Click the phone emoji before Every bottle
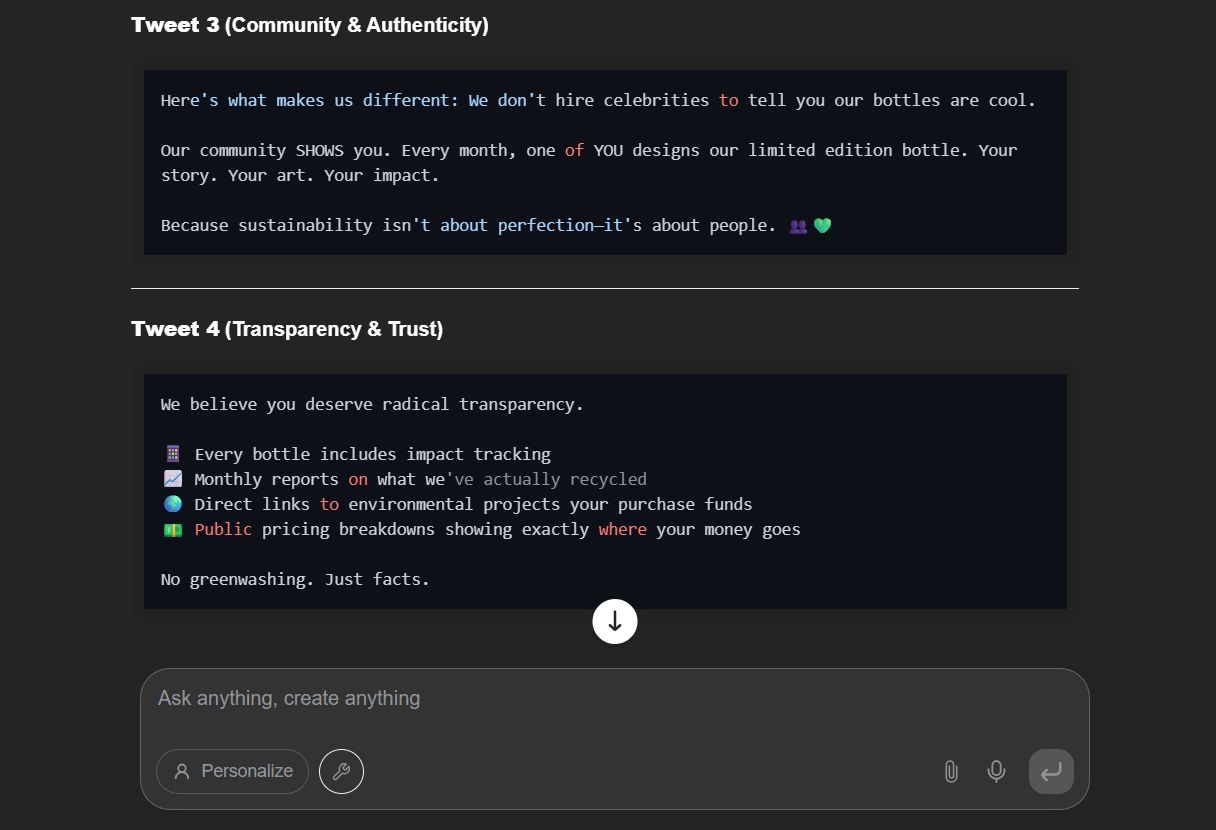The height and width of the screenshot is (830, 1216). point(172,454)
